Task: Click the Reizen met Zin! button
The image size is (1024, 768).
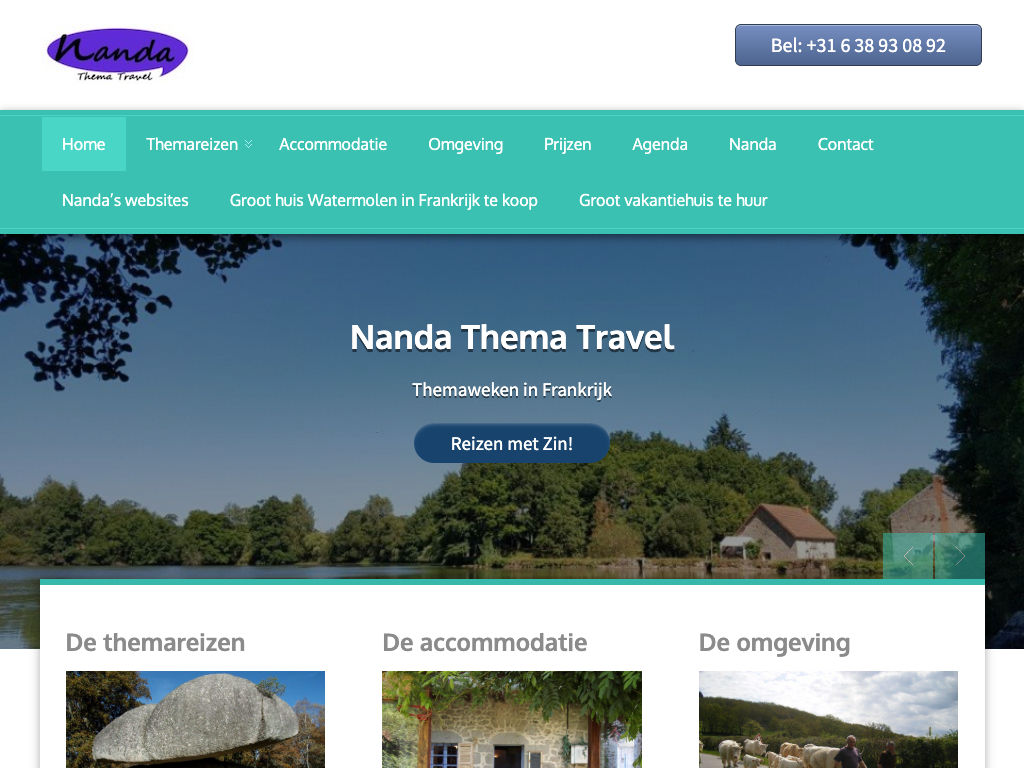Action: [511, 443]
